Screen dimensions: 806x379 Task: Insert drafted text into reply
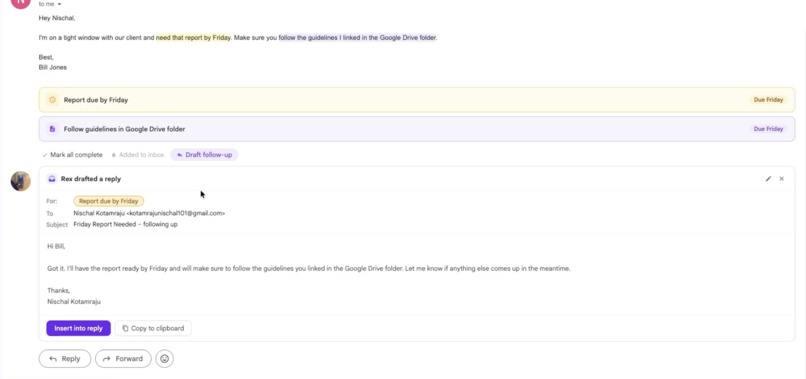79,328
